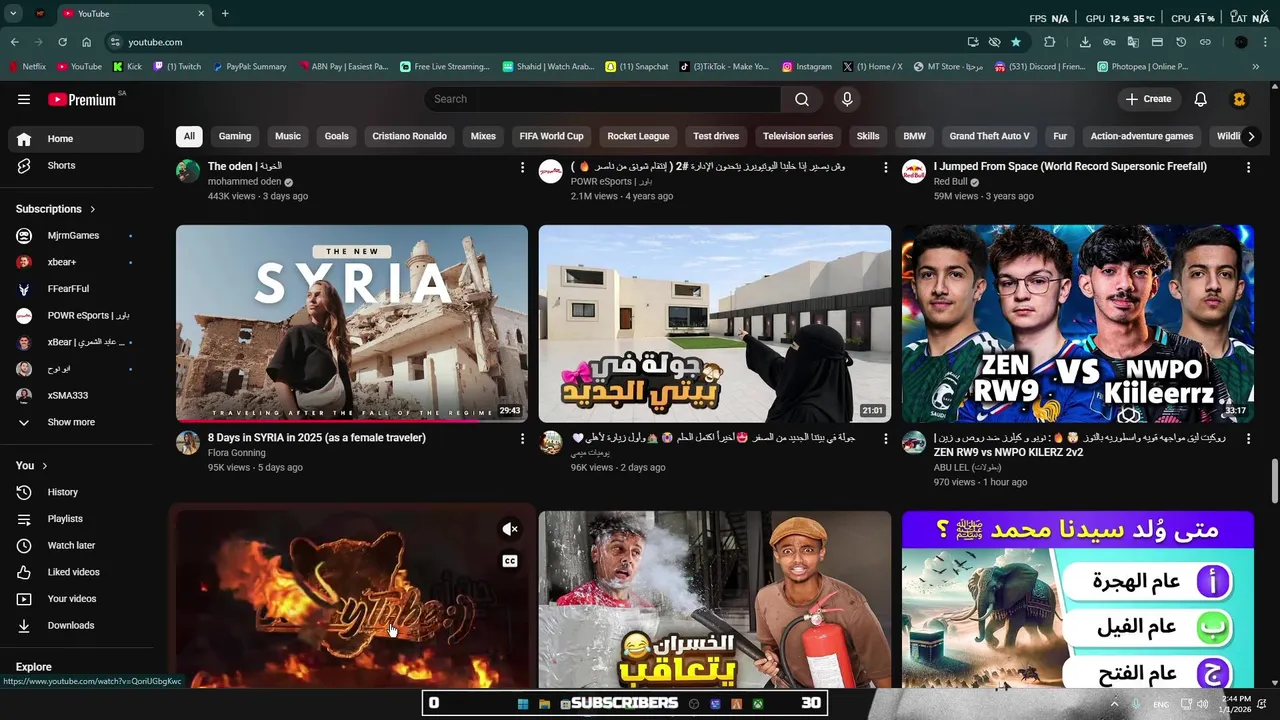Screen dimensions: 1280x720
Task: Select the Music filter chip
Action: (x=288, y=136)
